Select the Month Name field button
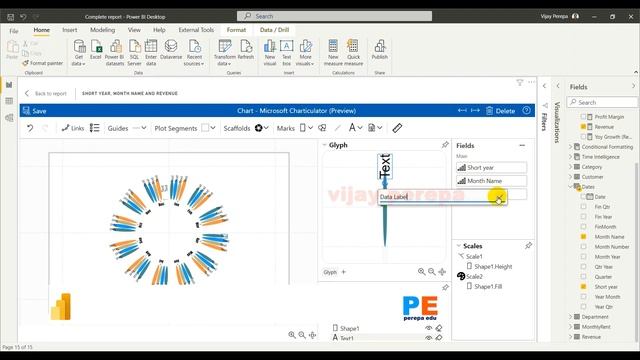The height and width of the screenshot is (360, 640). coord(491,181)
